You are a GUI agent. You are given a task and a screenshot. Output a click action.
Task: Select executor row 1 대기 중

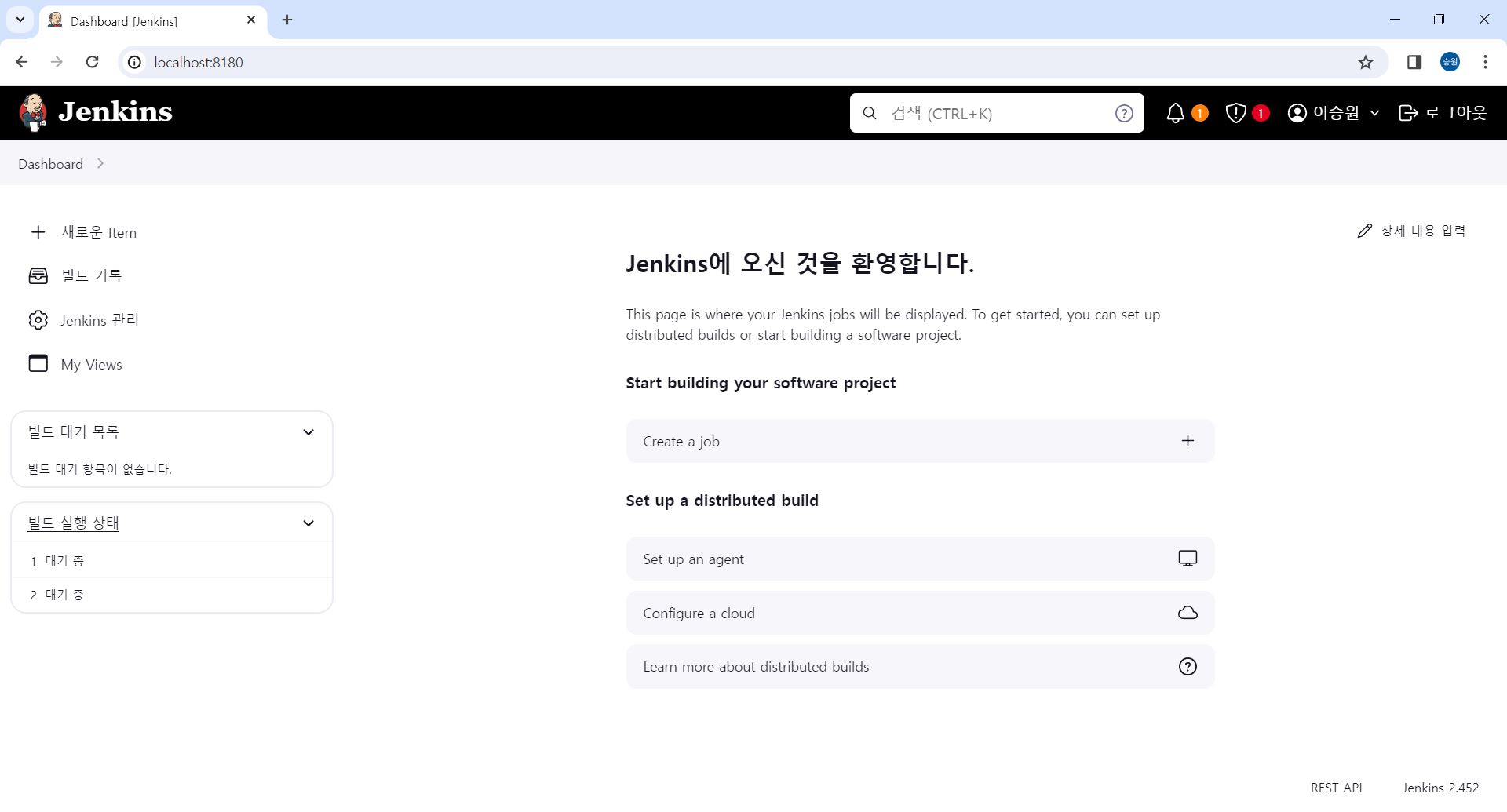coord(172,561)
